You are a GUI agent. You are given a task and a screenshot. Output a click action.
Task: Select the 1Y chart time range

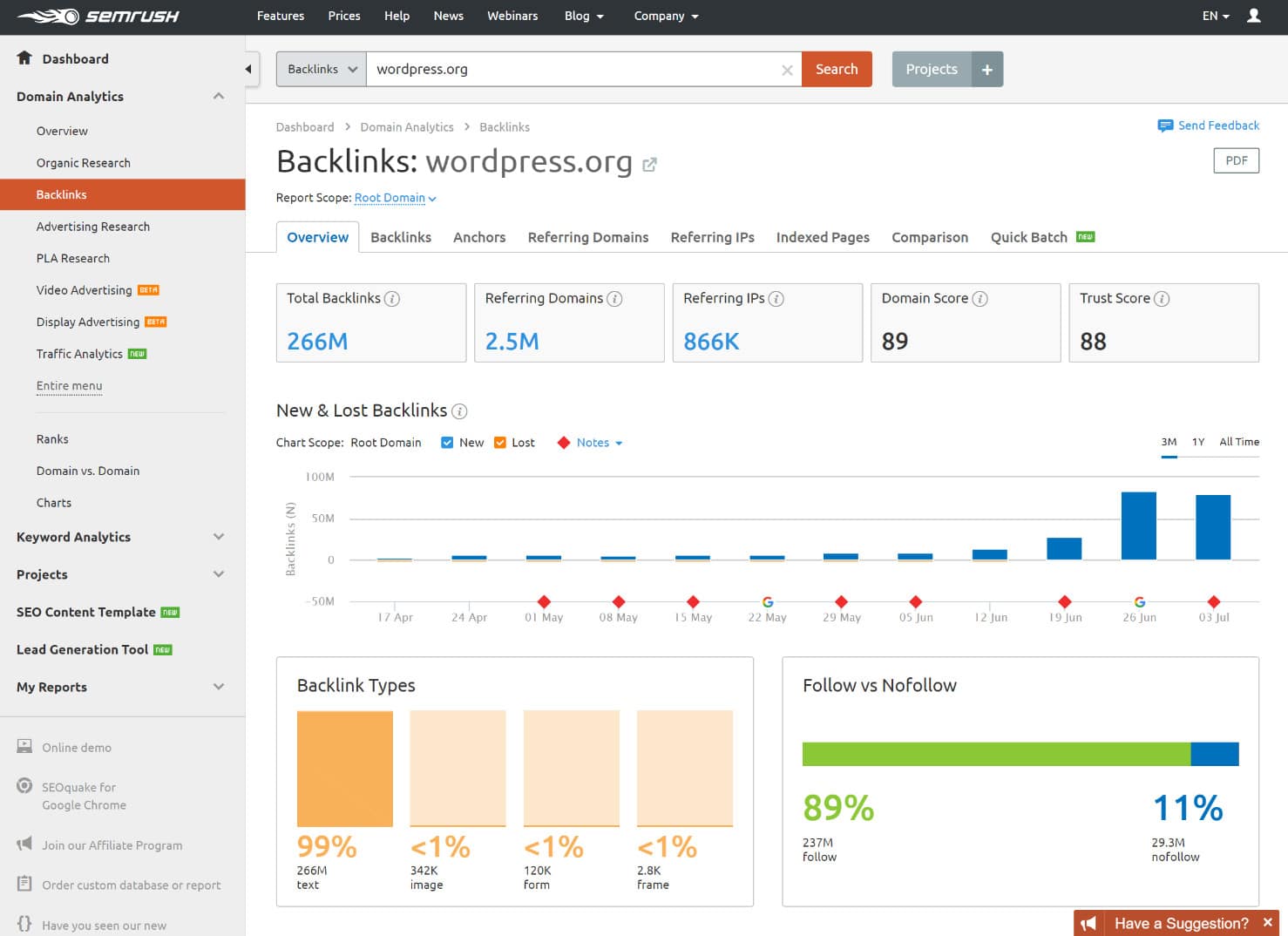(x=1196, y=442)
